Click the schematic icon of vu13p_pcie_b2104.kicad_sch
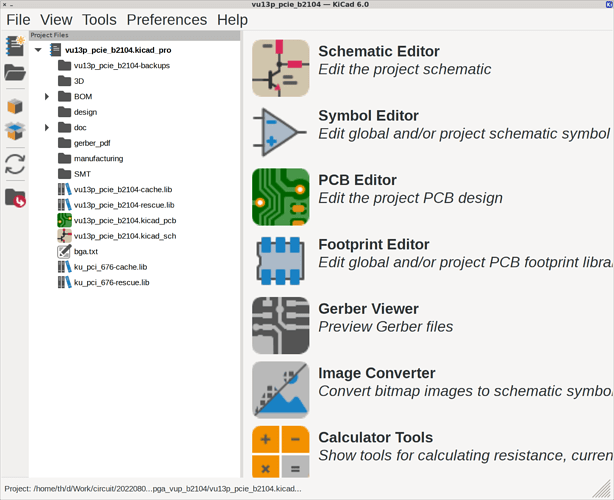 pyautogui.click(x=65, y=236)
